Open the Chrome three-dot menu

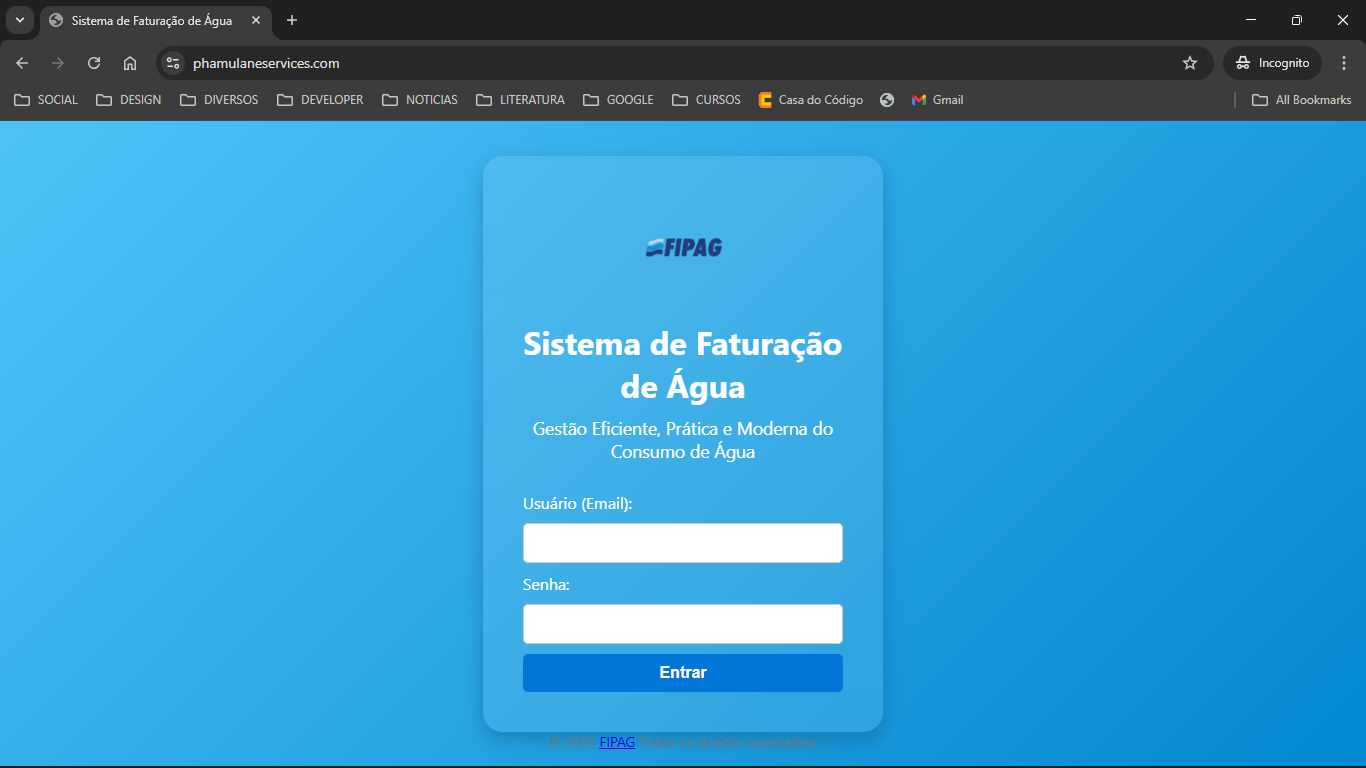tap(1343, 63)
